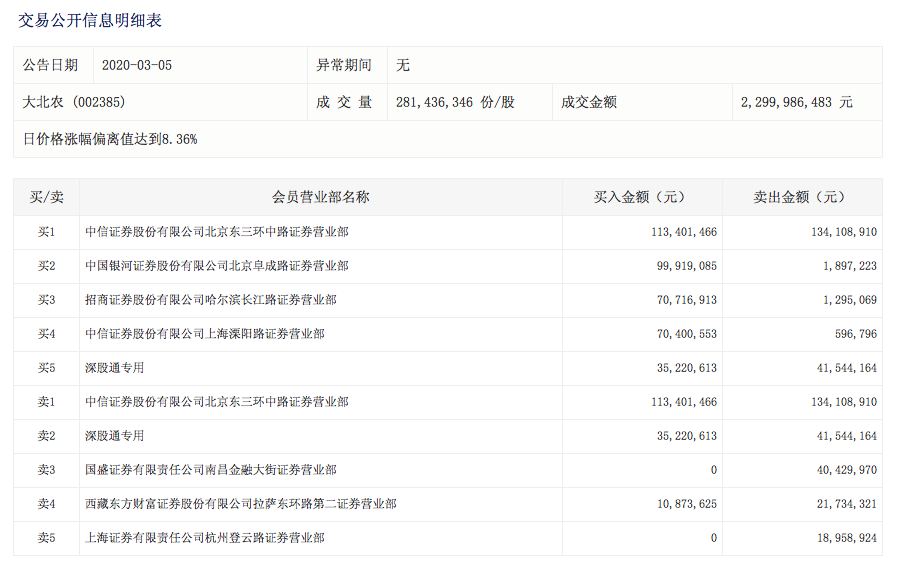Open 深股通专用 link in the 买5 row
The width and height of the screenshot is (901, 569).
[115, 368]
